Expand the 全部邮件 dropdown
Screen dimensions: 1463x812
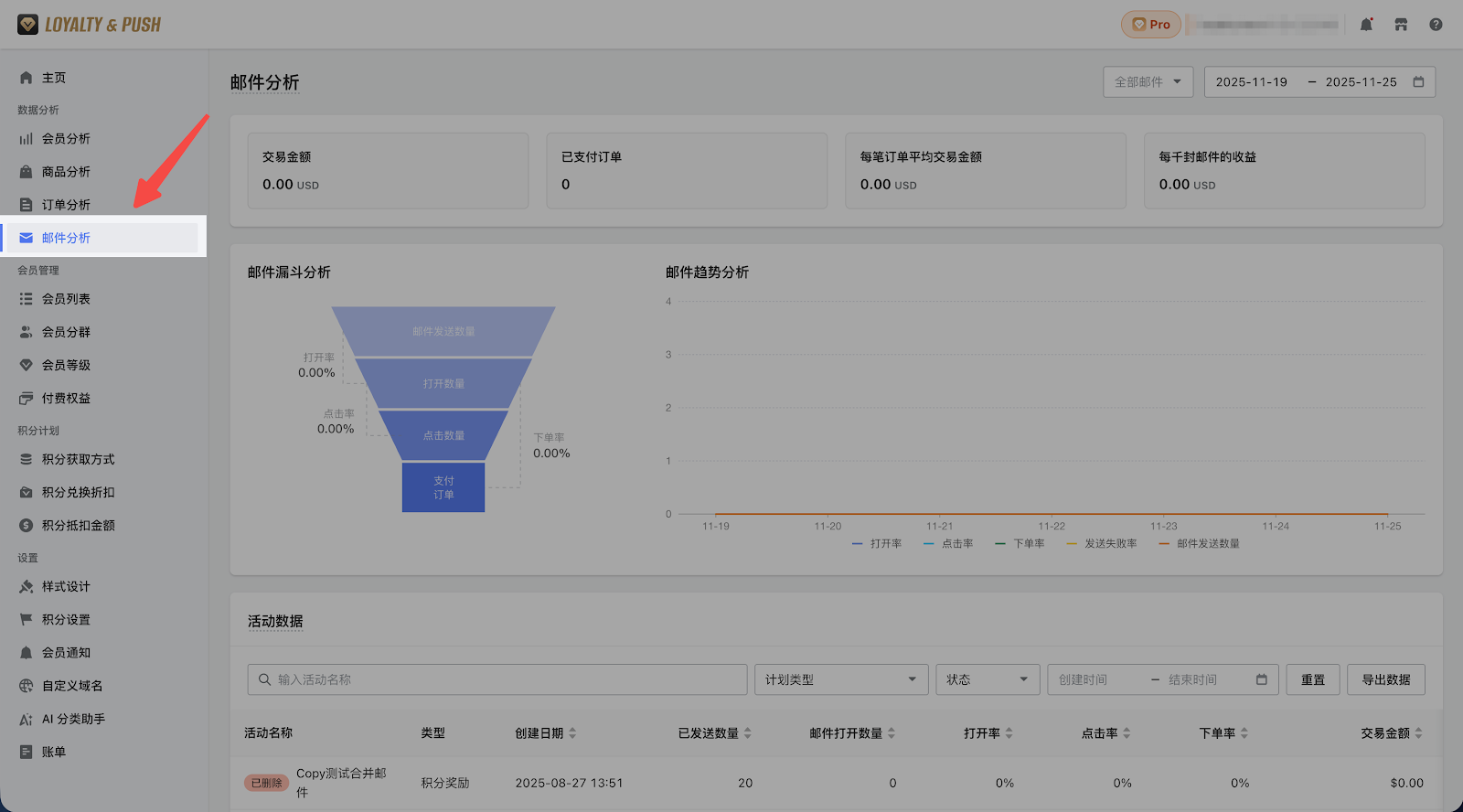pos(1148,82)
